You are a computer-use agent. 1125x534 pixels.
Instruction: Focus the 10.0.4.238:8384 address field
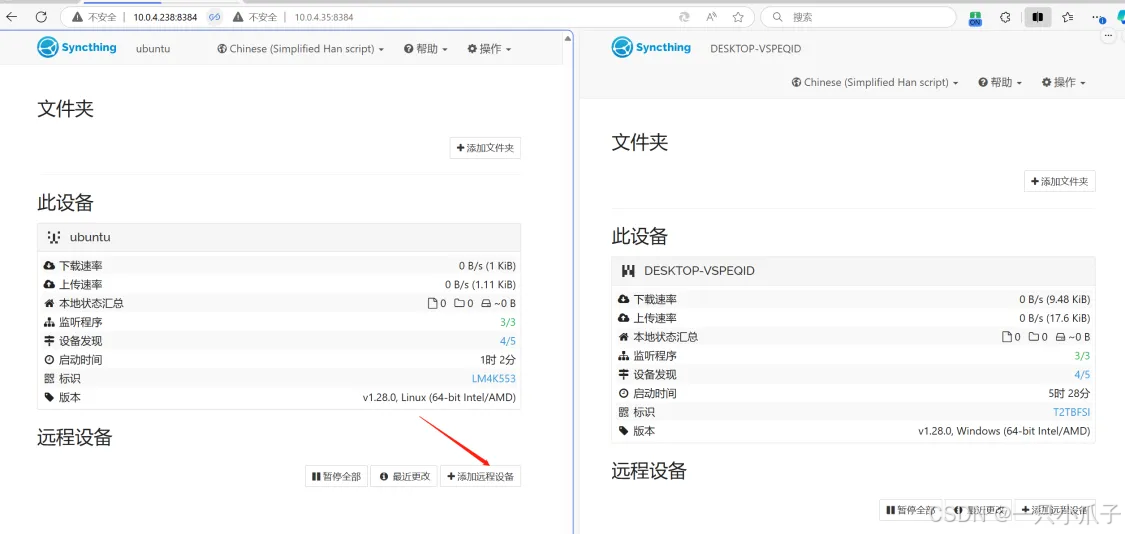click(x=165, y=17)
